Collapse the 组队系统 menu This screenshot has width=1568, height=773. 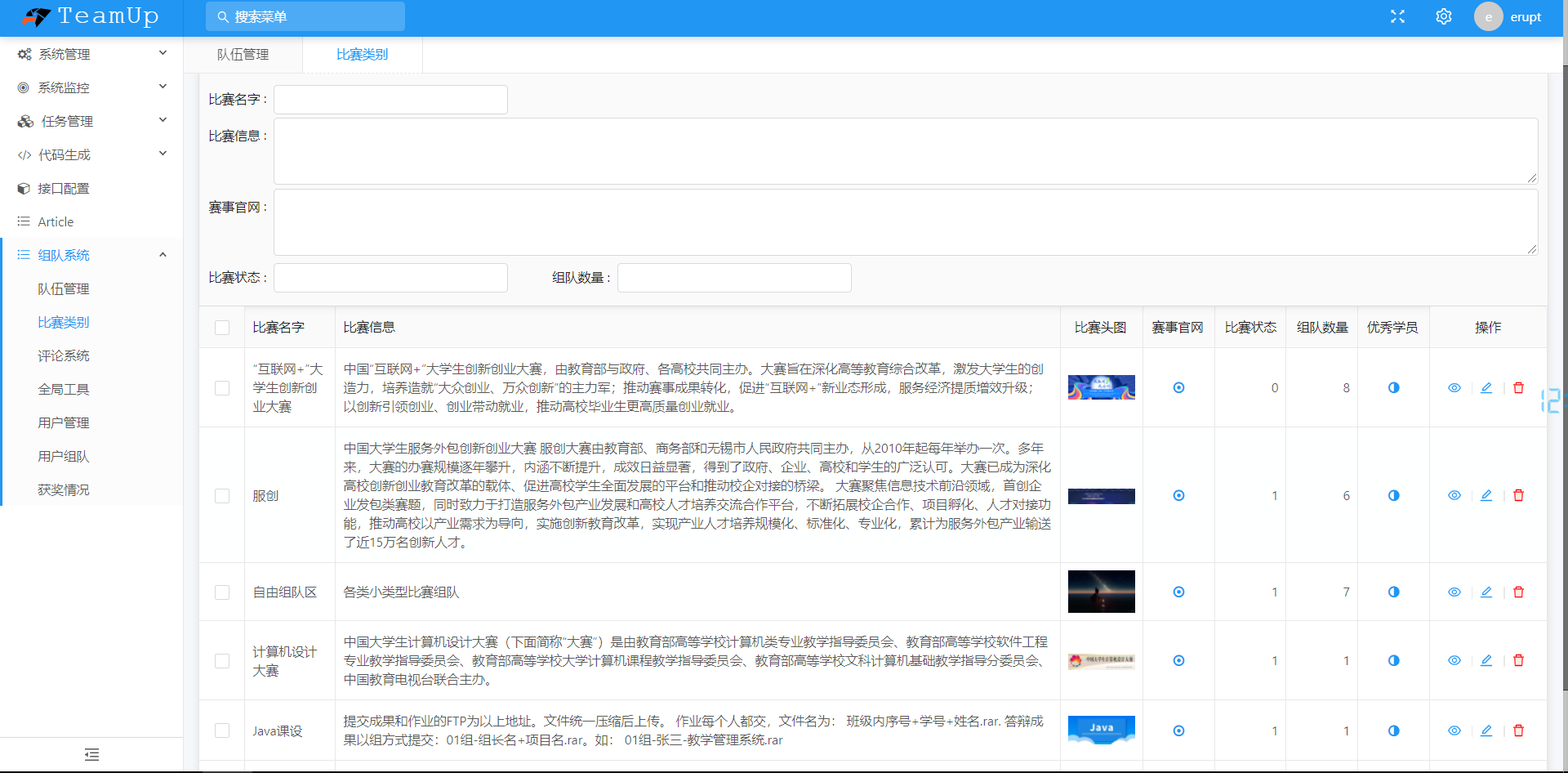91,255
